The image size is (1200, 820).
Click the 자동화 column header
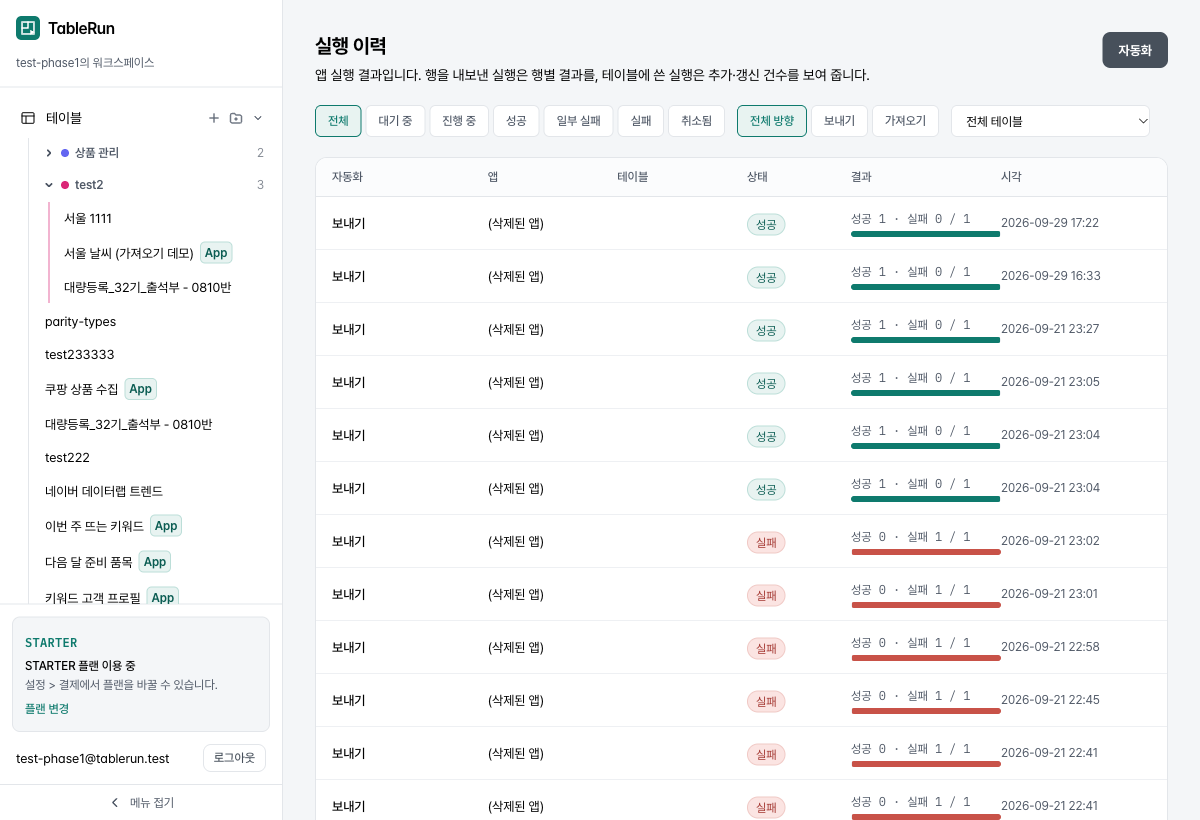[347, 177]
